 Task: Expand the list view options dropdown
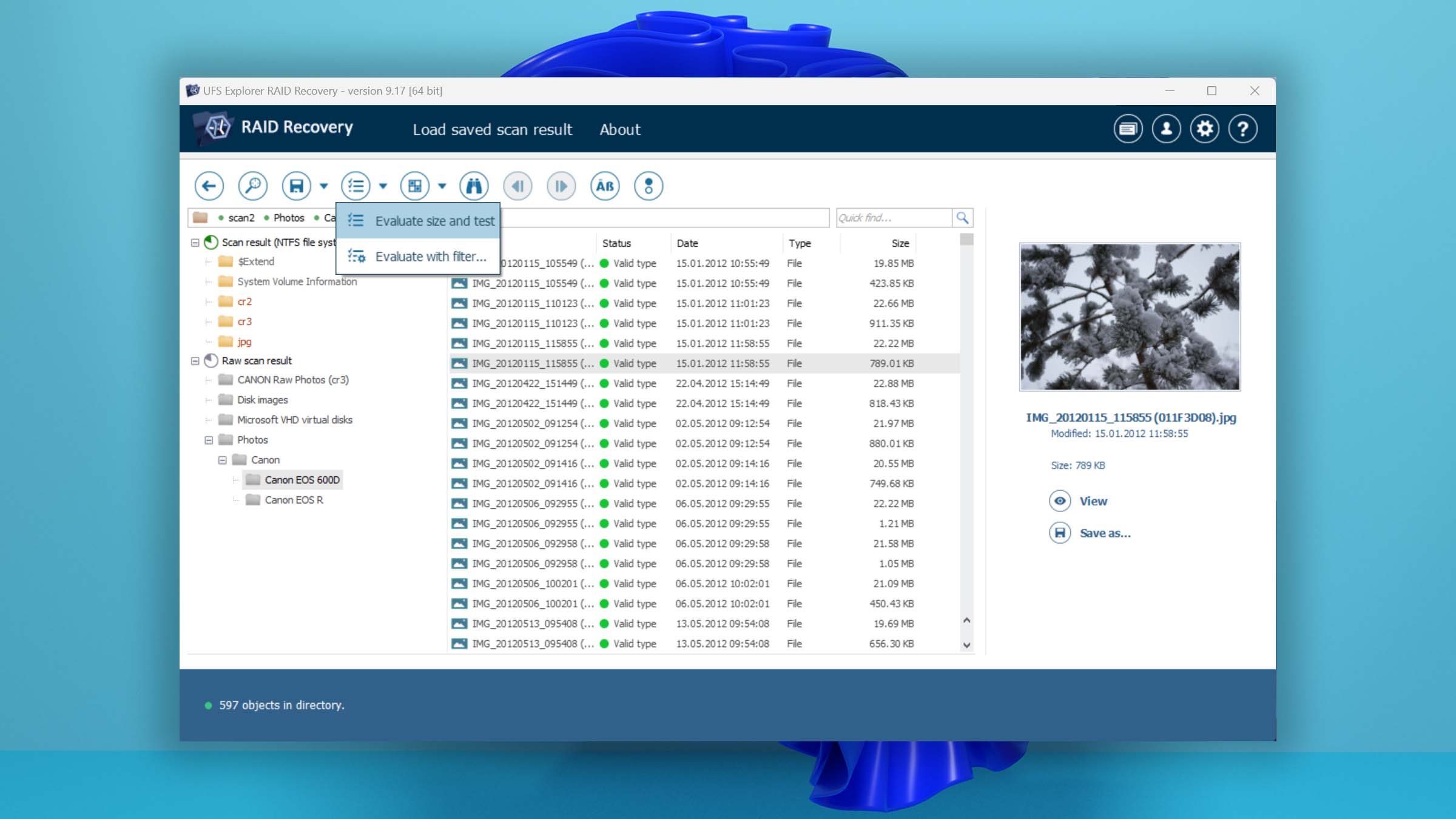382,186
